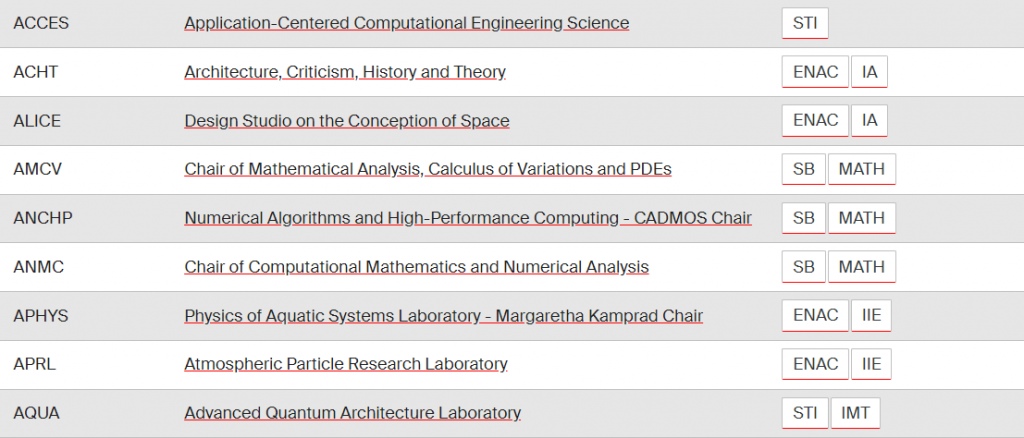1024x438 pixels.
Task: Open Advanced Quantum Architecture Laboratory link
Action: pos(352,413)
